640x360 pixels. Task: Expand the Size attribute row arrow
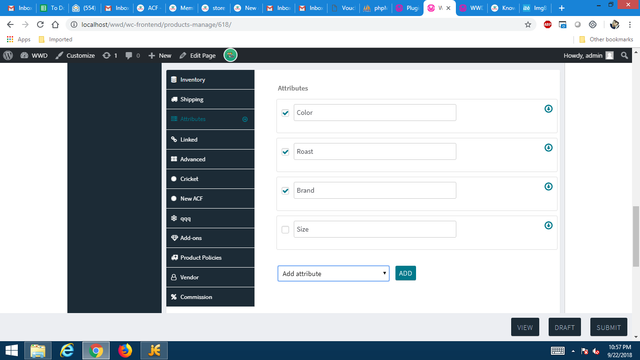click(548, 225)
